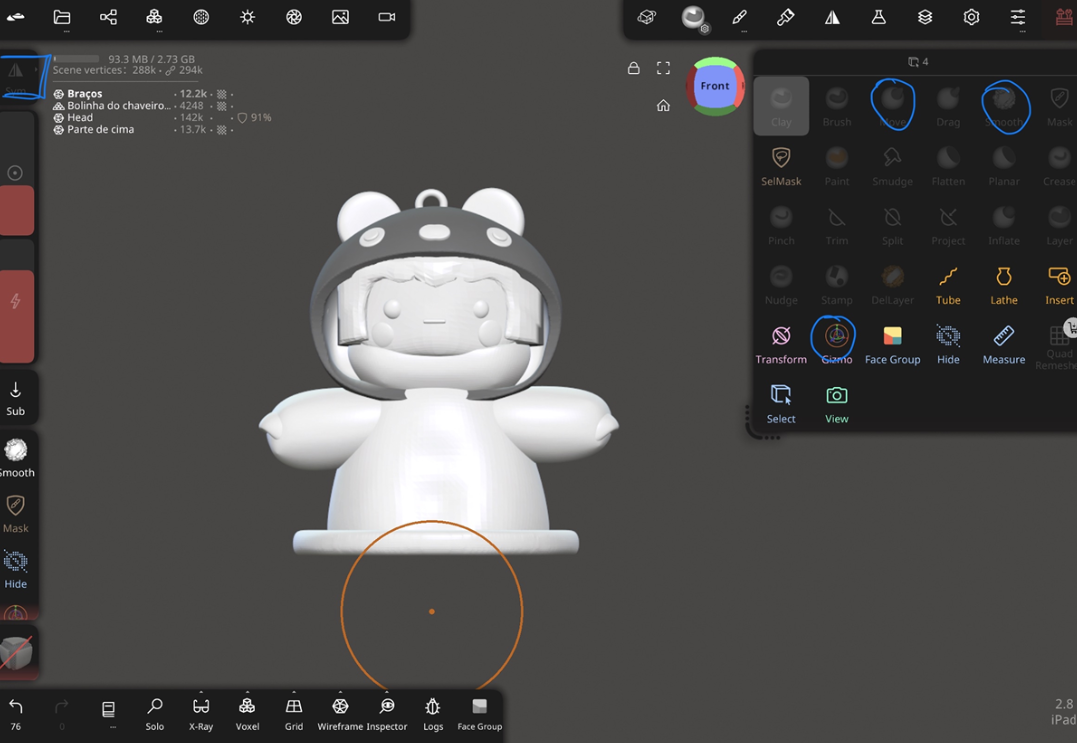Toggle Voxel option in bottom bar
Screen dimensions: 1077x743
(247, 714)
